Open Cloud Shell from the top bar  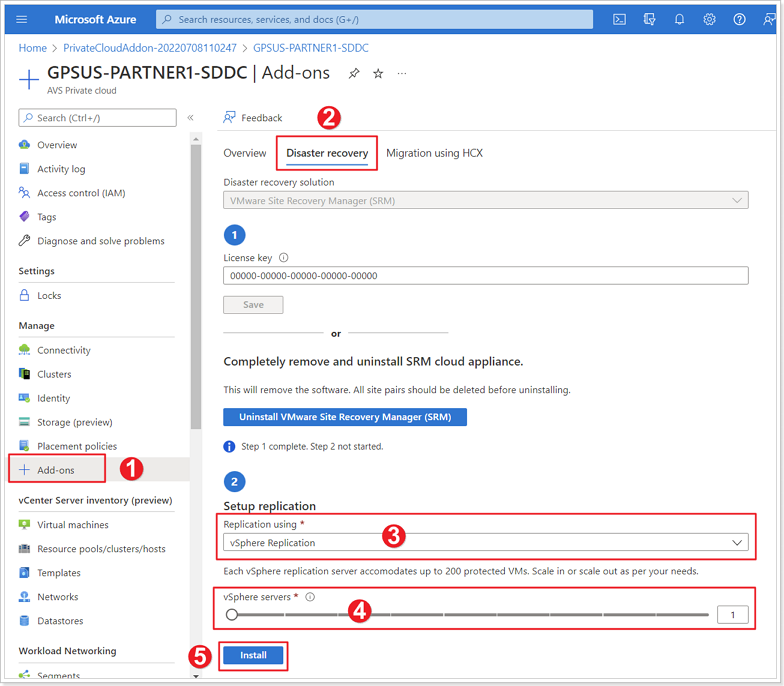pyautogui.click(x=619, y=20)
